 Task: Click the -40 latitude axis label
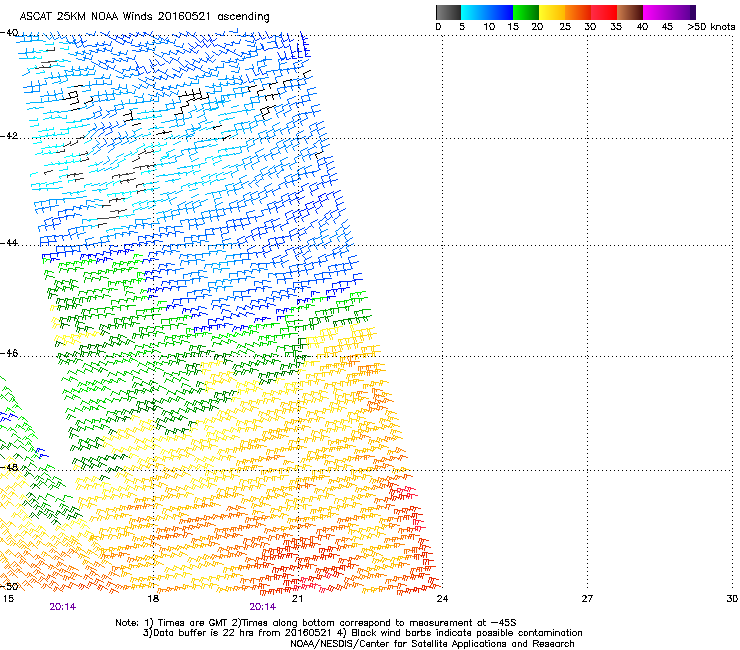pos(9,33)
